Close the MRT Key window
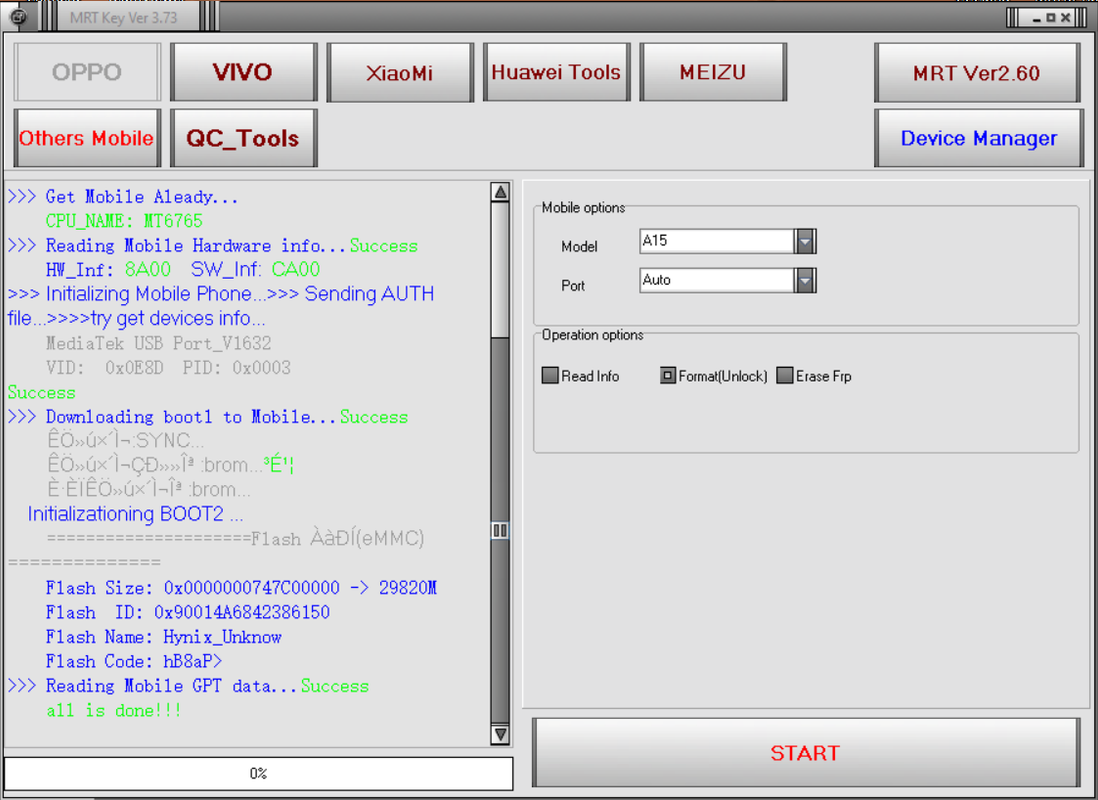1098x800 pixels. click(1065, 18)
